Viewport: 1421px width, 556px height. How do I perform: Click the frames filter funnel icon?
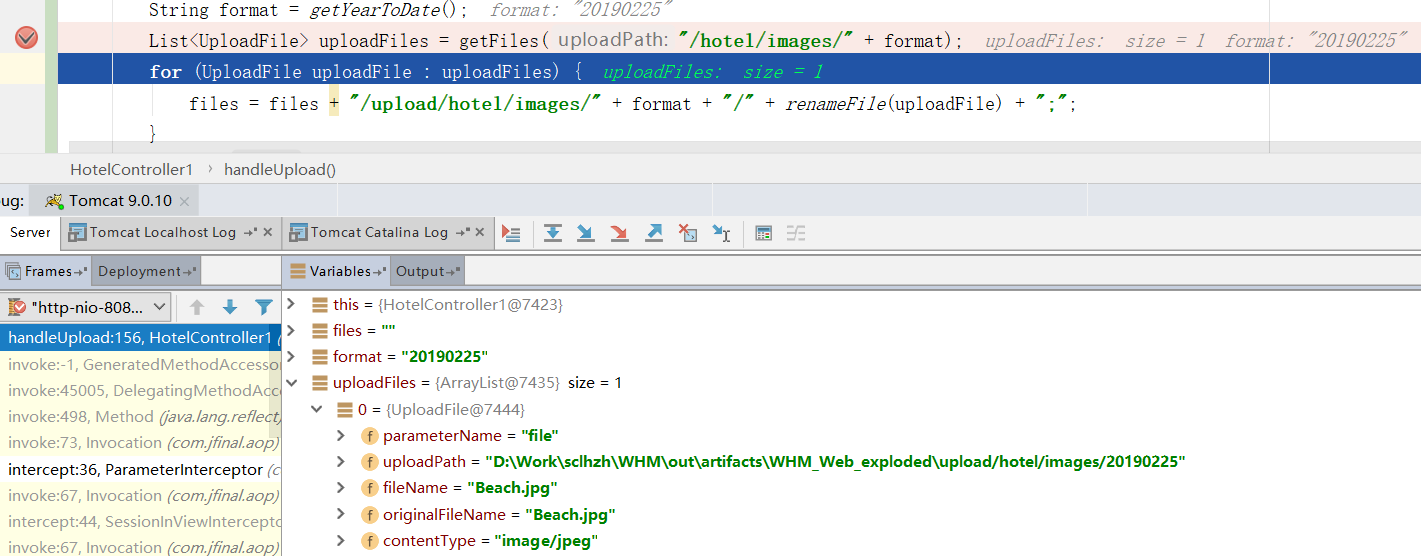pyautogui.click(x=263, y=307)
